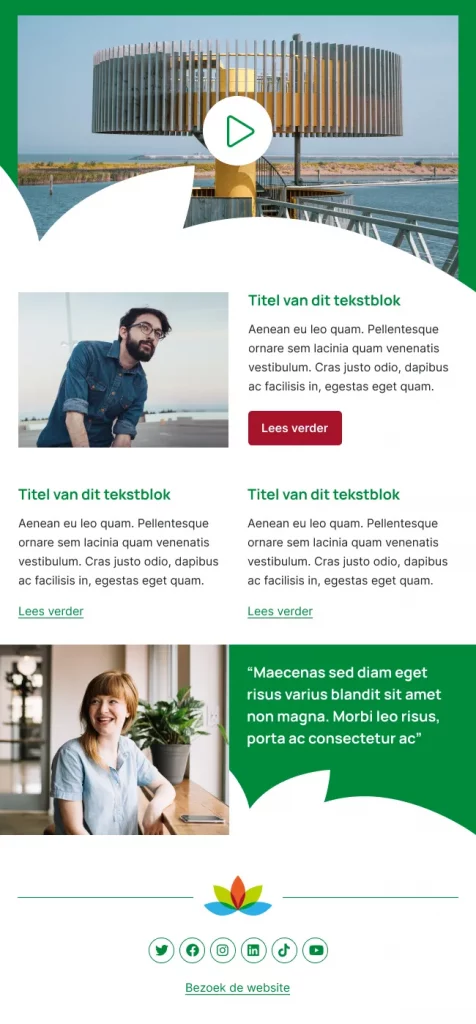476x1024 pixels.
Task: Follow the left column Lees verder link
Action: (51, 612)
